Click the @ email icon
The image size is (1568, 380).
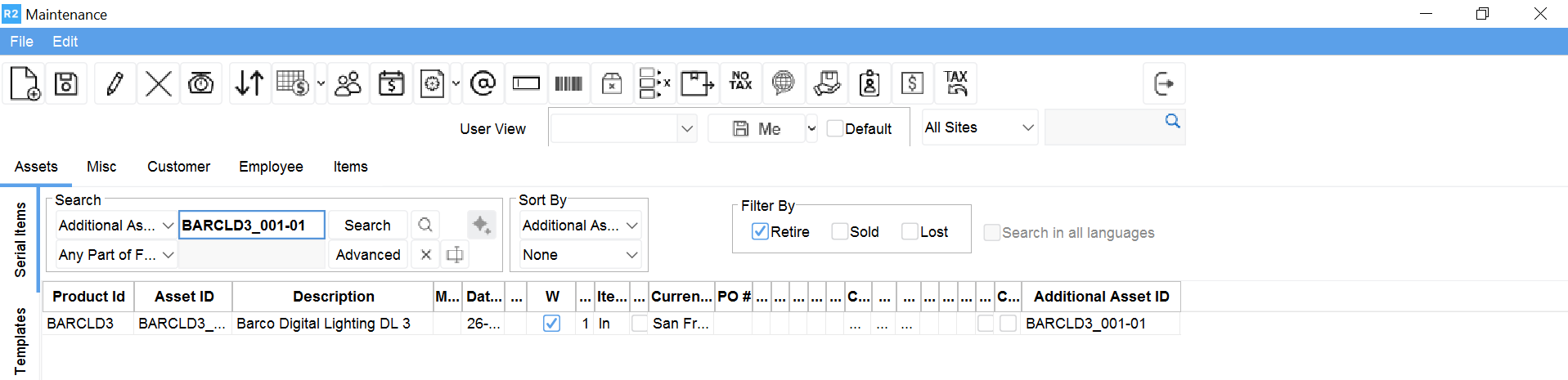coord(483,83)
